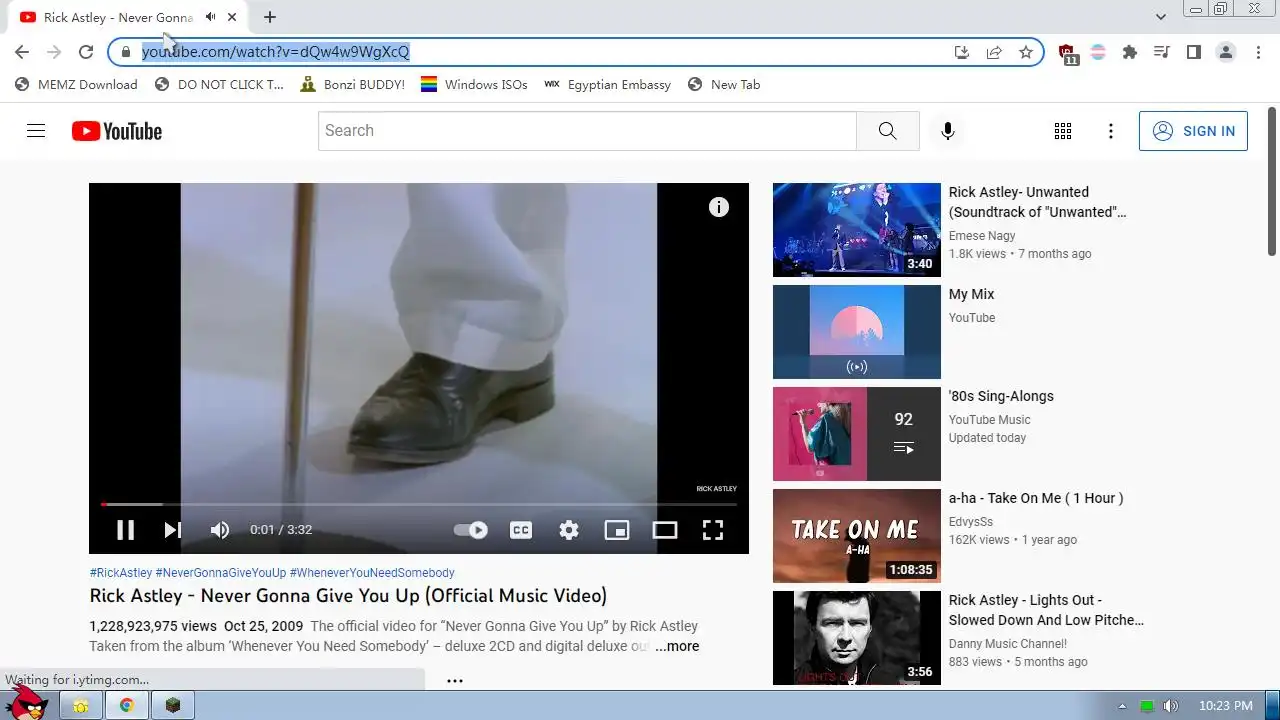The height and width of the screenshot is (720, 1280).
Task: Open the Chrome profile avatar
Action: click(x=1226, y=52)
